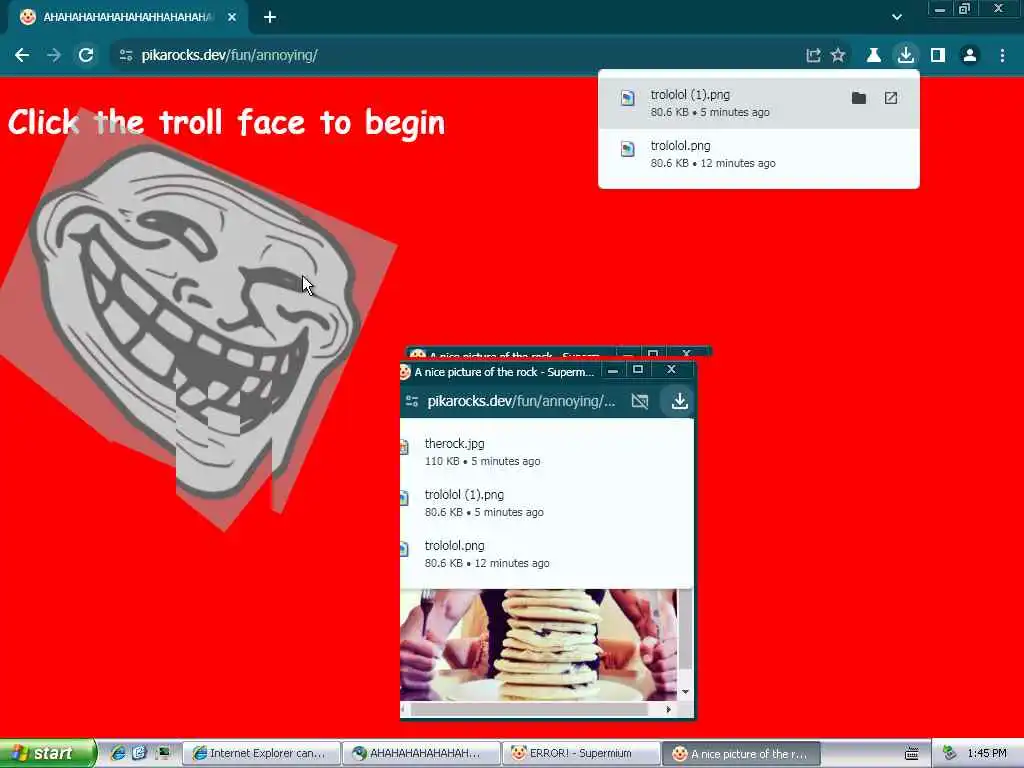This screenshot has width=1024, height=768.
Task: Click the second quick launch icon
Action: (x=139, y=753)
